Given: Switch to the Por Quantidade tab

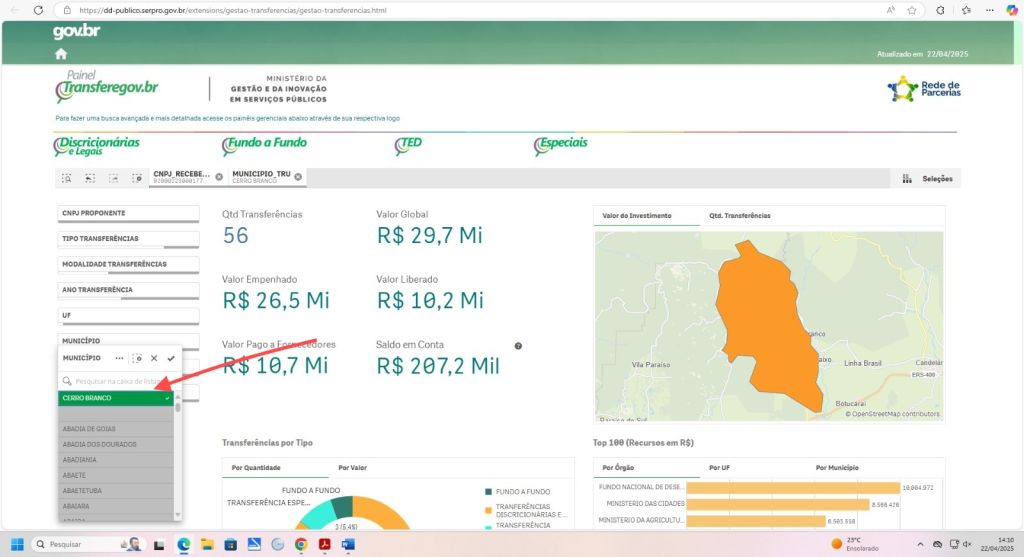Looking at the screenshot, I should click(x=256, y=468).
